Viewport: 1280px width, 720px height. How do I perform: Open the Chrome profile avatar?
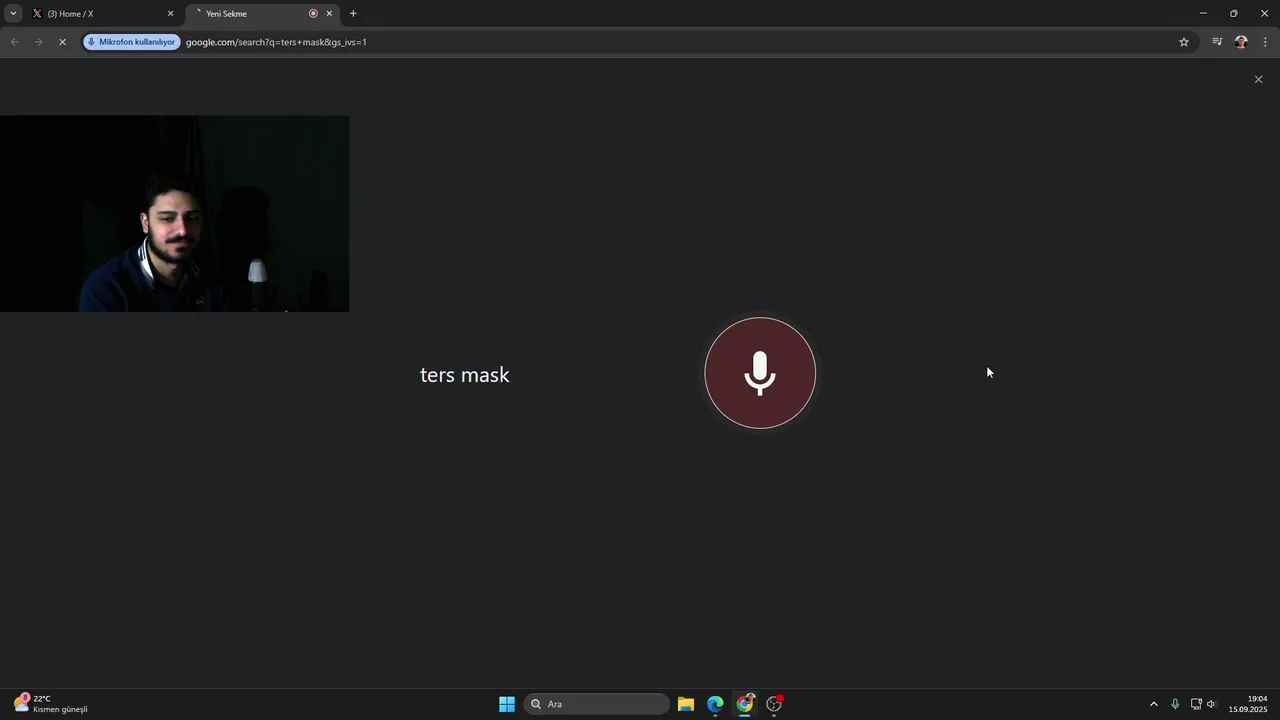point(1241,42)
